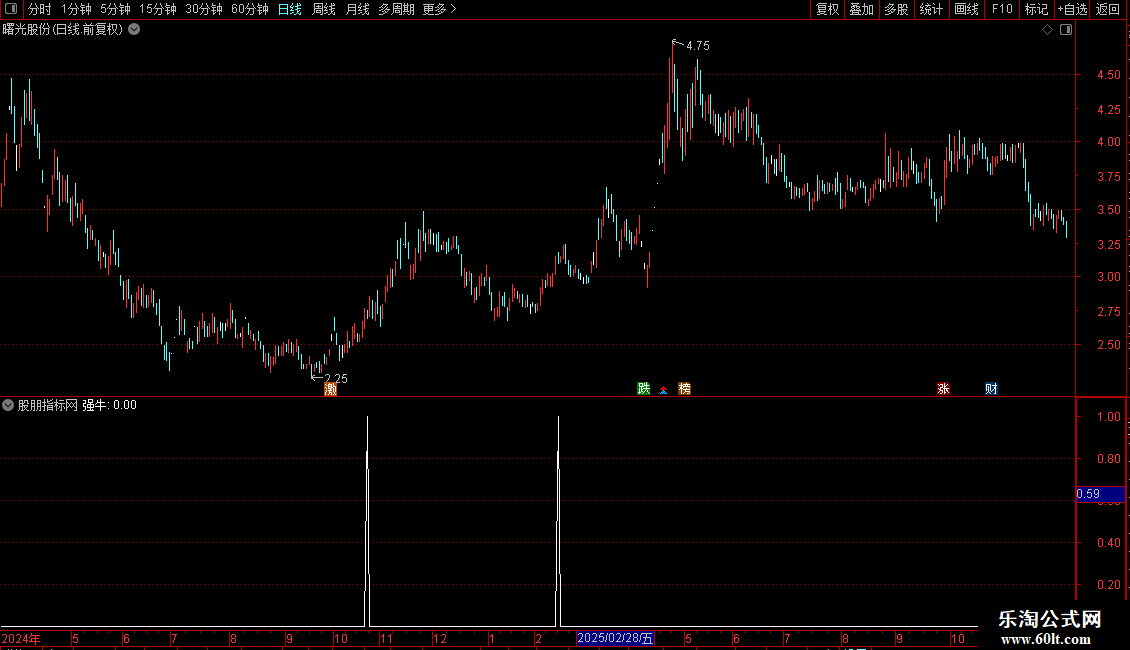Expand the 股朋指标网 indicator dropdown arrow
The height and width of the screenshot is (650, 1130).
tap(8, 405)
